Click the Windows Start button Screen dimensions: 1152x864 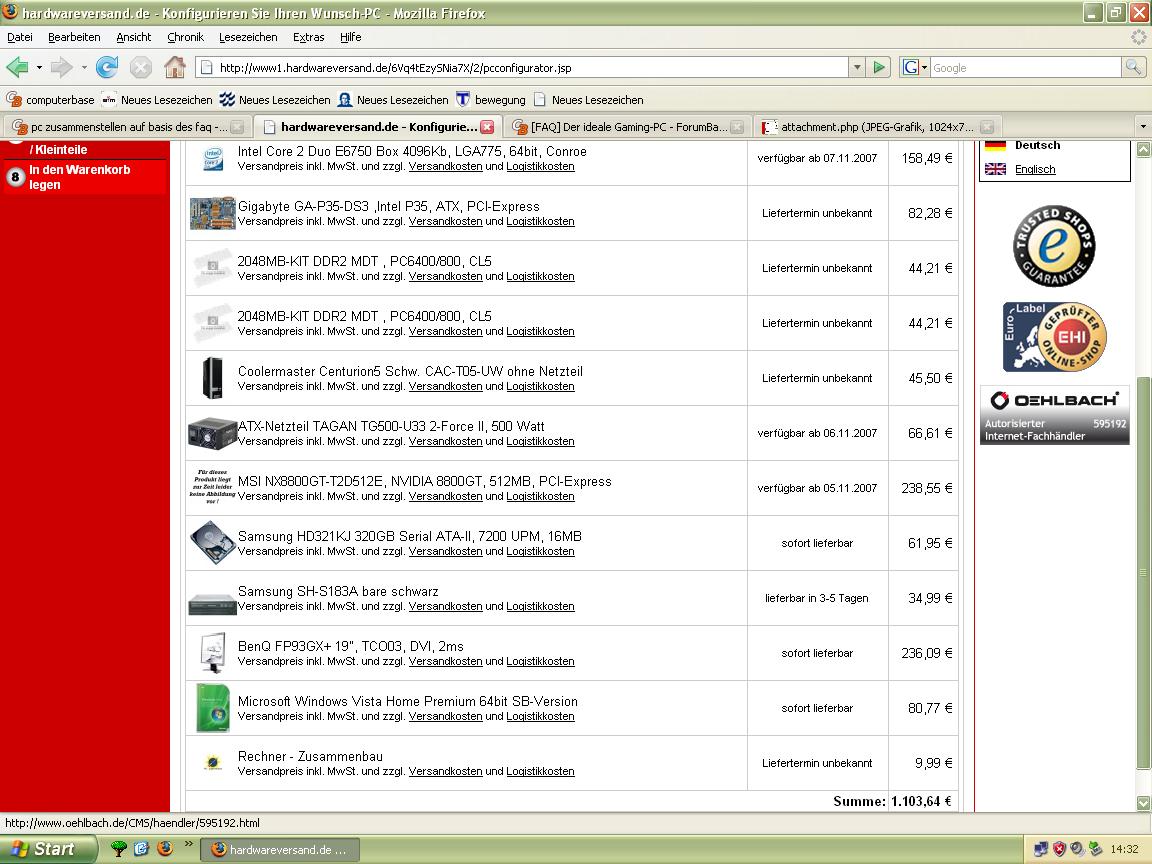pos(46,849)
